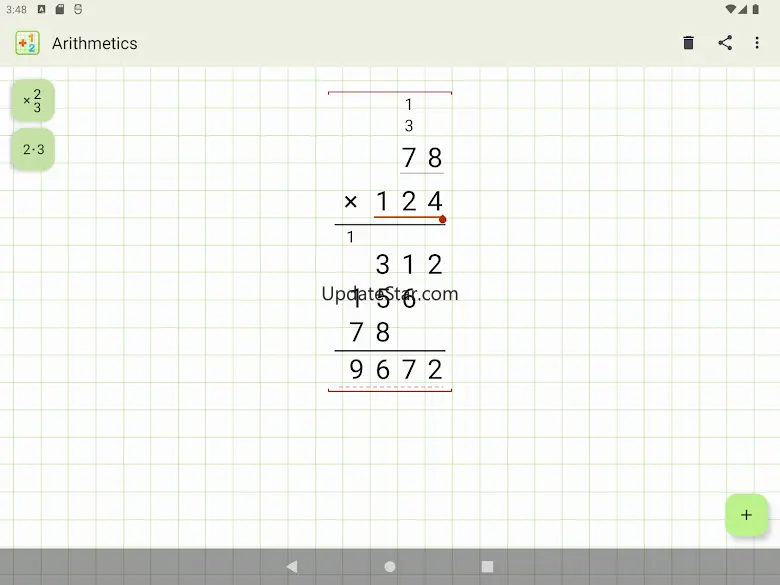Screen dimensions: 780x585
Task: Select the column multiplication ×2 over 3 mode button
Action: point(33,100)
